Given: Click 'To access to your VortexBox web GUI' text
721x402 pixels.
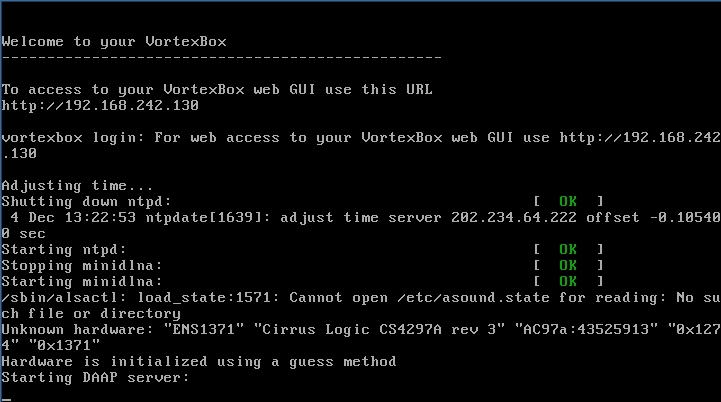Looking at the screenshot, I should (x=159, y=89).
